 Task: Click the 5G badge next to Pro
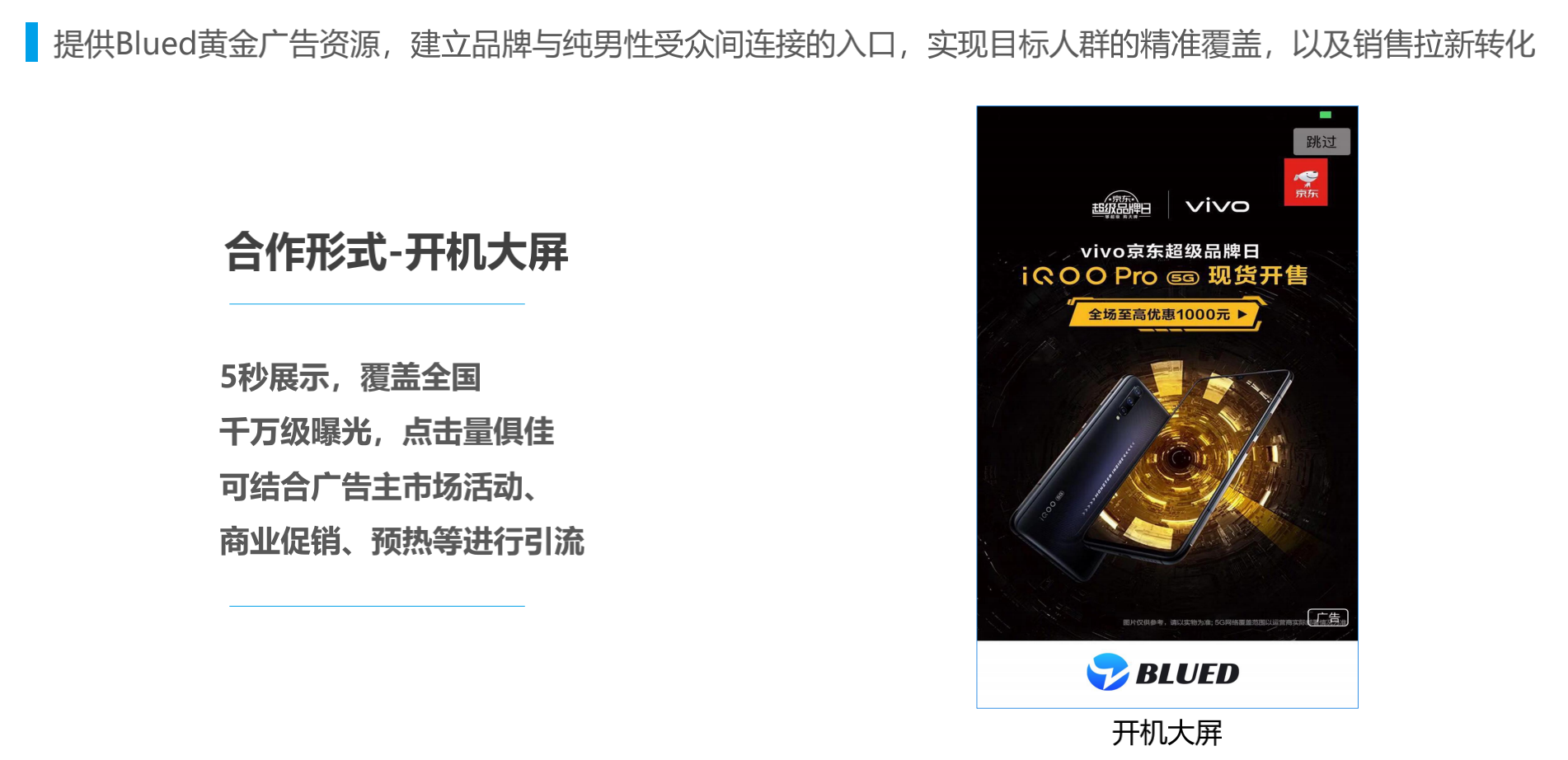1182,278
